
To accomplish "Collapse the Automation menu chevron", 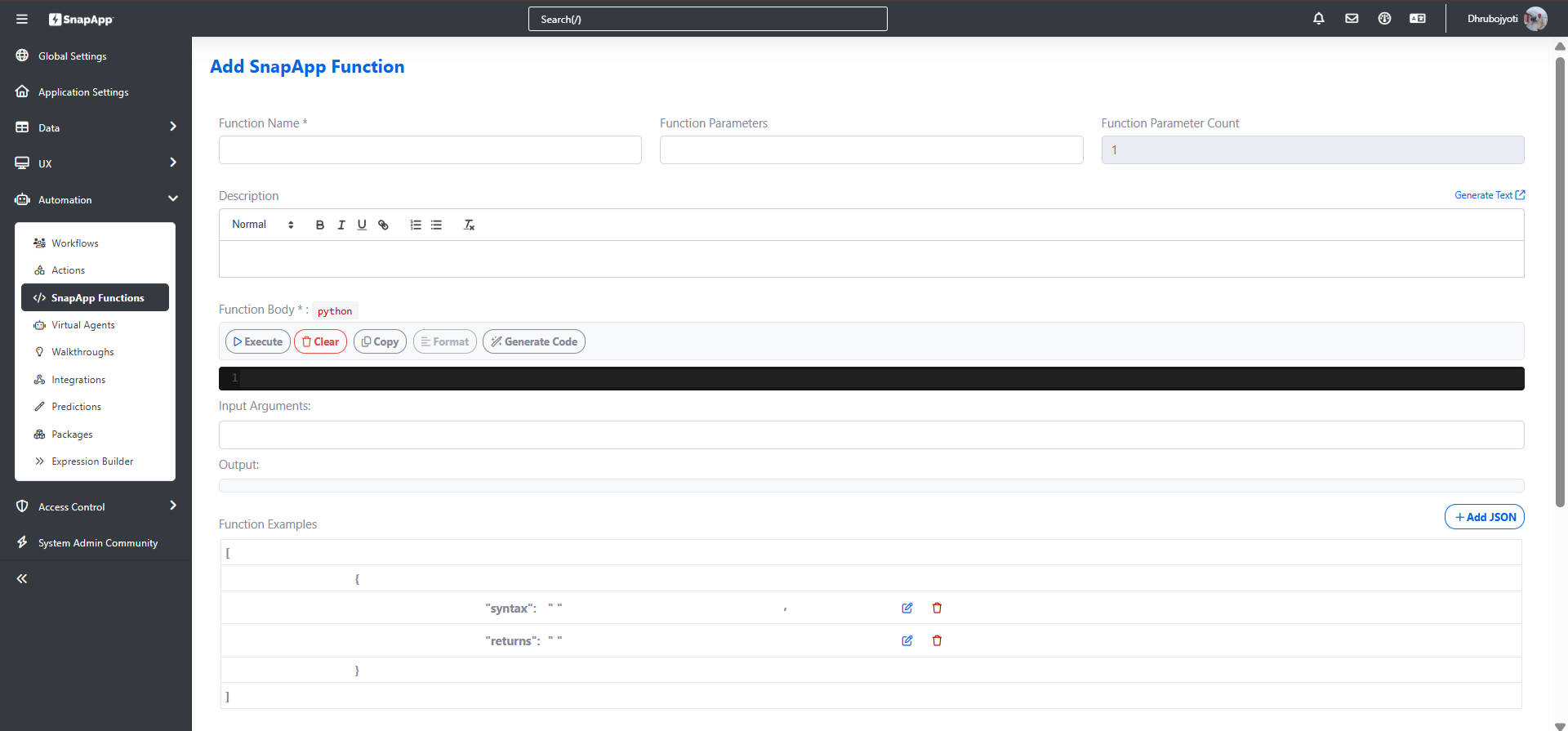I will [x=173, y=198].
